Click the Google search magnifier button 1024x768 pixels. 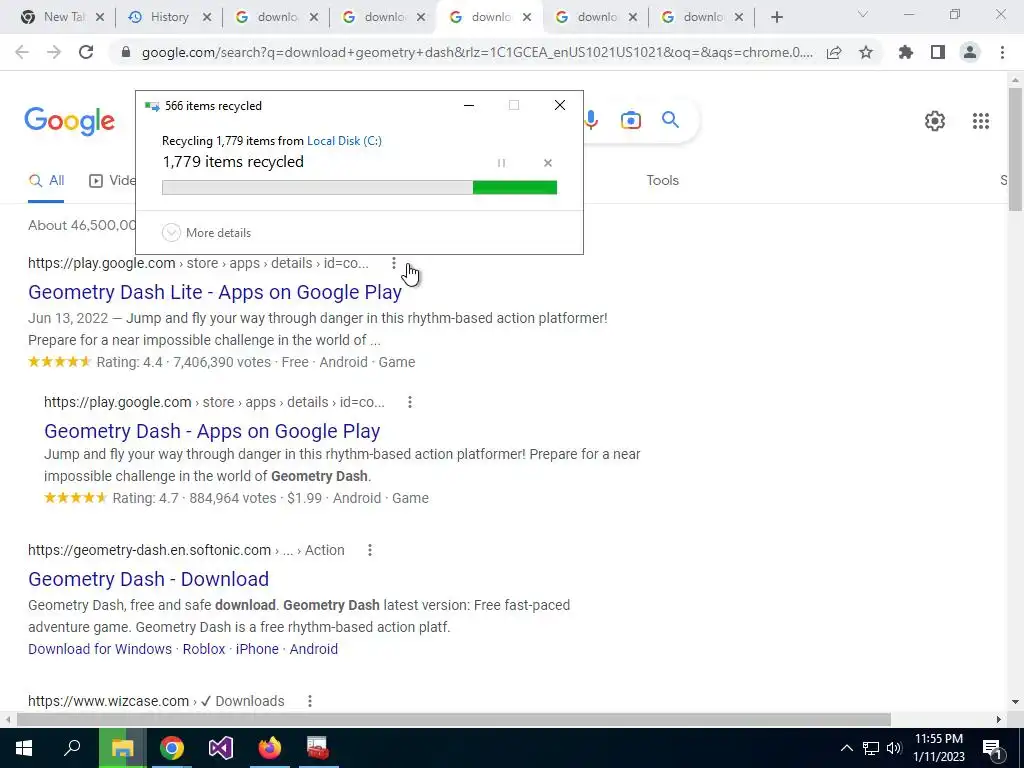(670, 120)
